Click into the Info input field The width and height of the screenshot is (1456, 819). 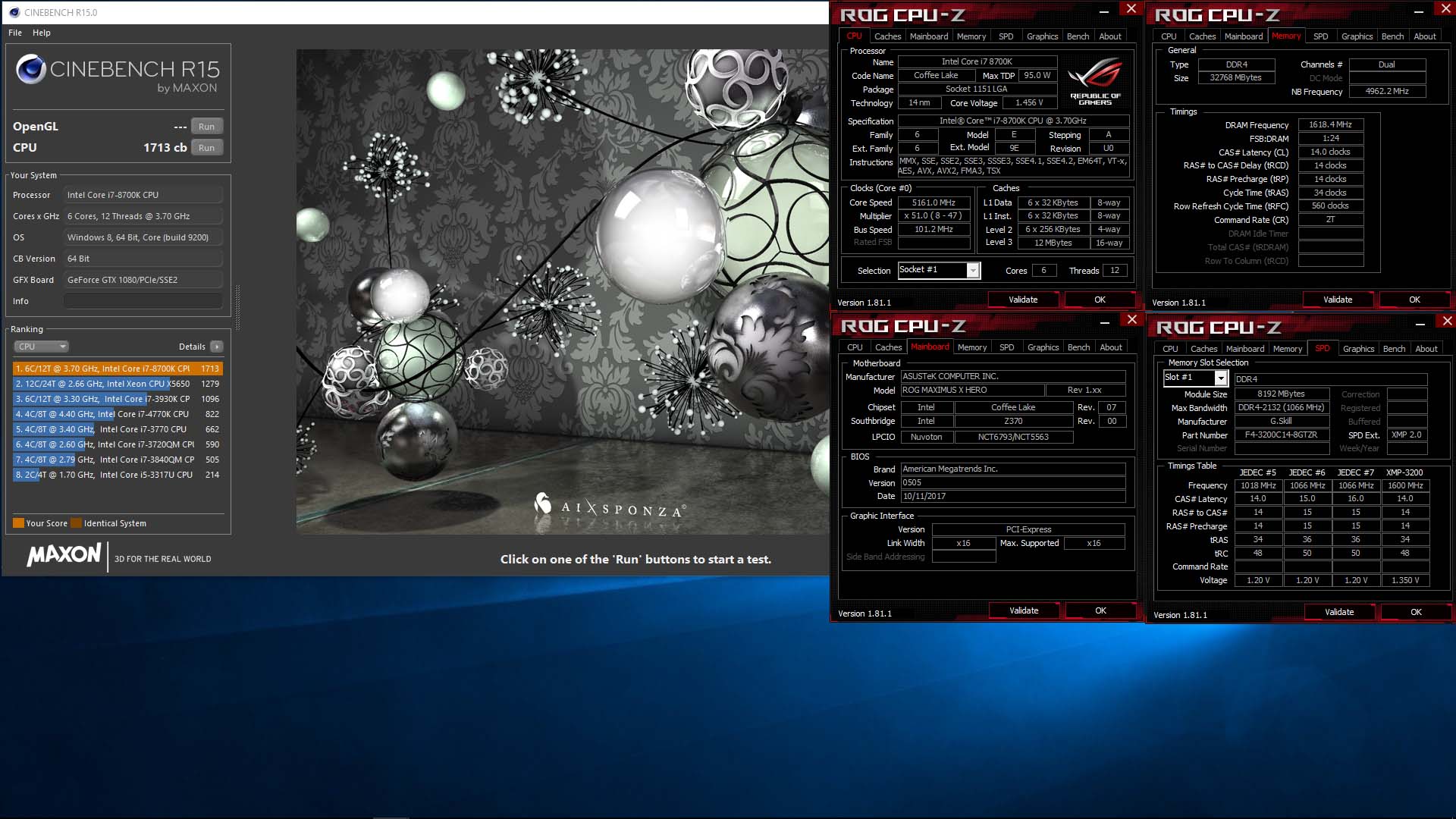click(143, 301)
